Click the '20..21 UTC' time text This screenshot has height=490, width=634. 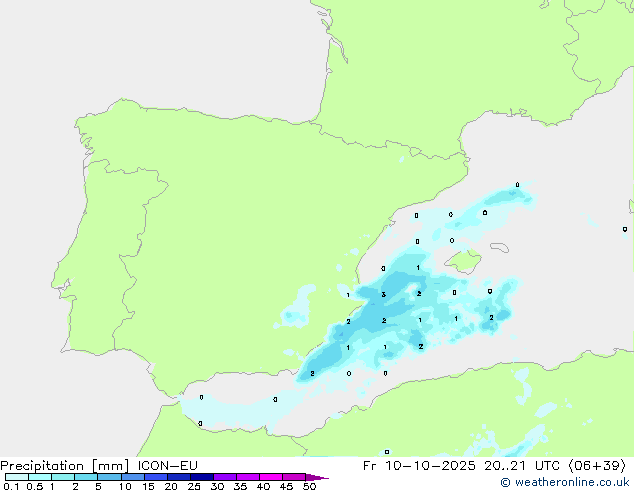click(x=522, y=466)
